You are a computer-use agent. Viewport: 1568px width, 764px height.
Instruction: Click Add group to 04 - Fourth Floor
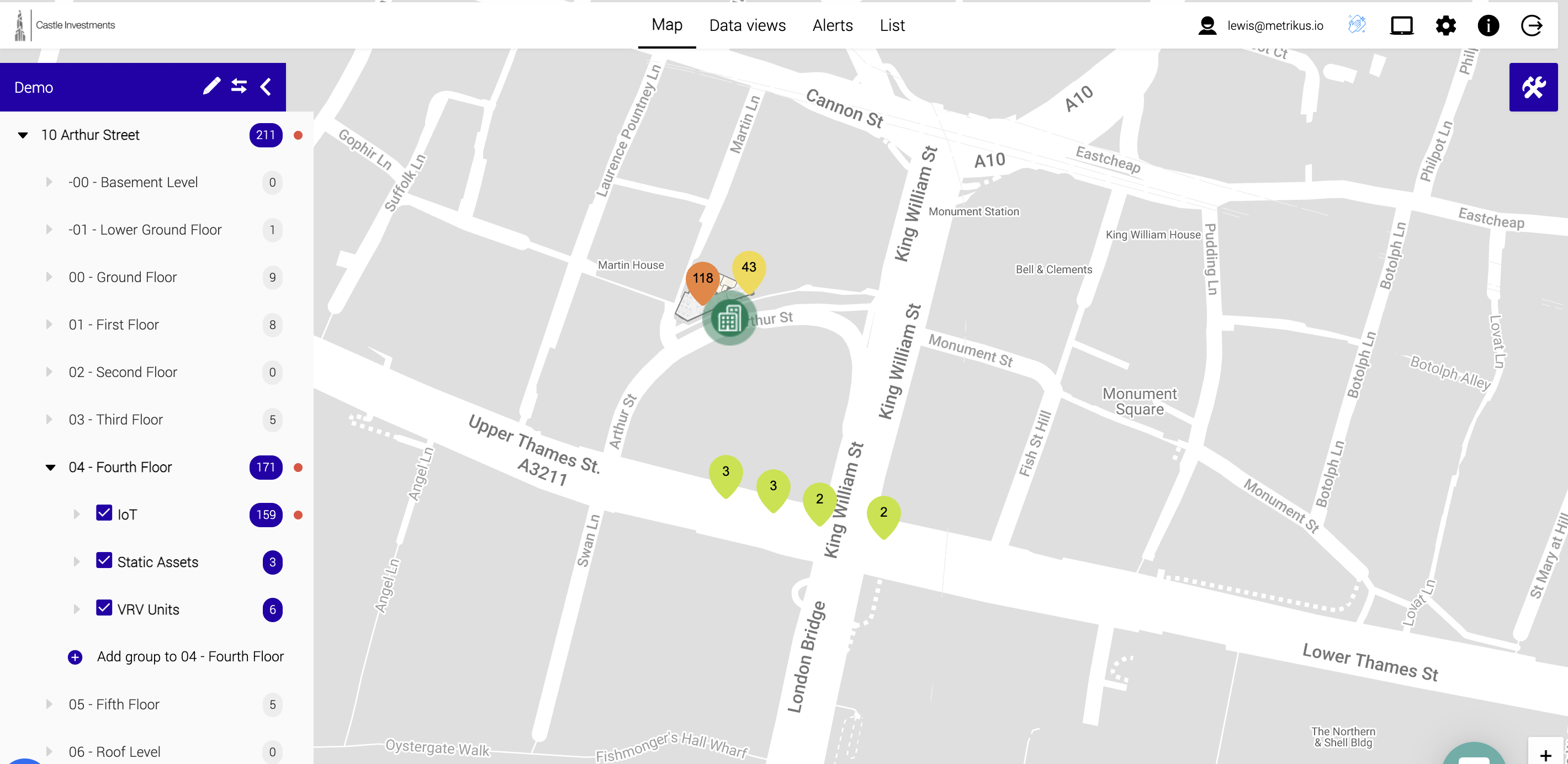click(190, 657)
